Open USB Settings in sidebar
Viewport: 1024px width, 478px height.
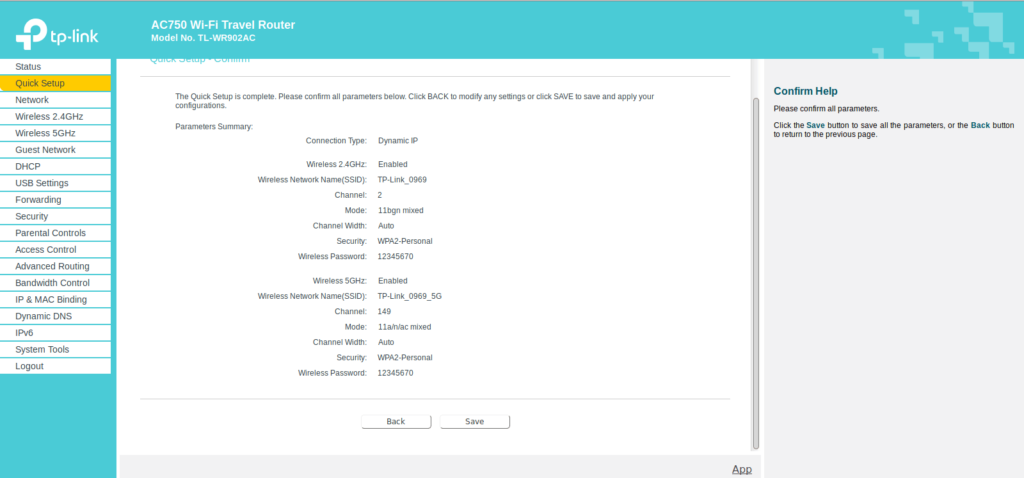[x=42, y=183]
